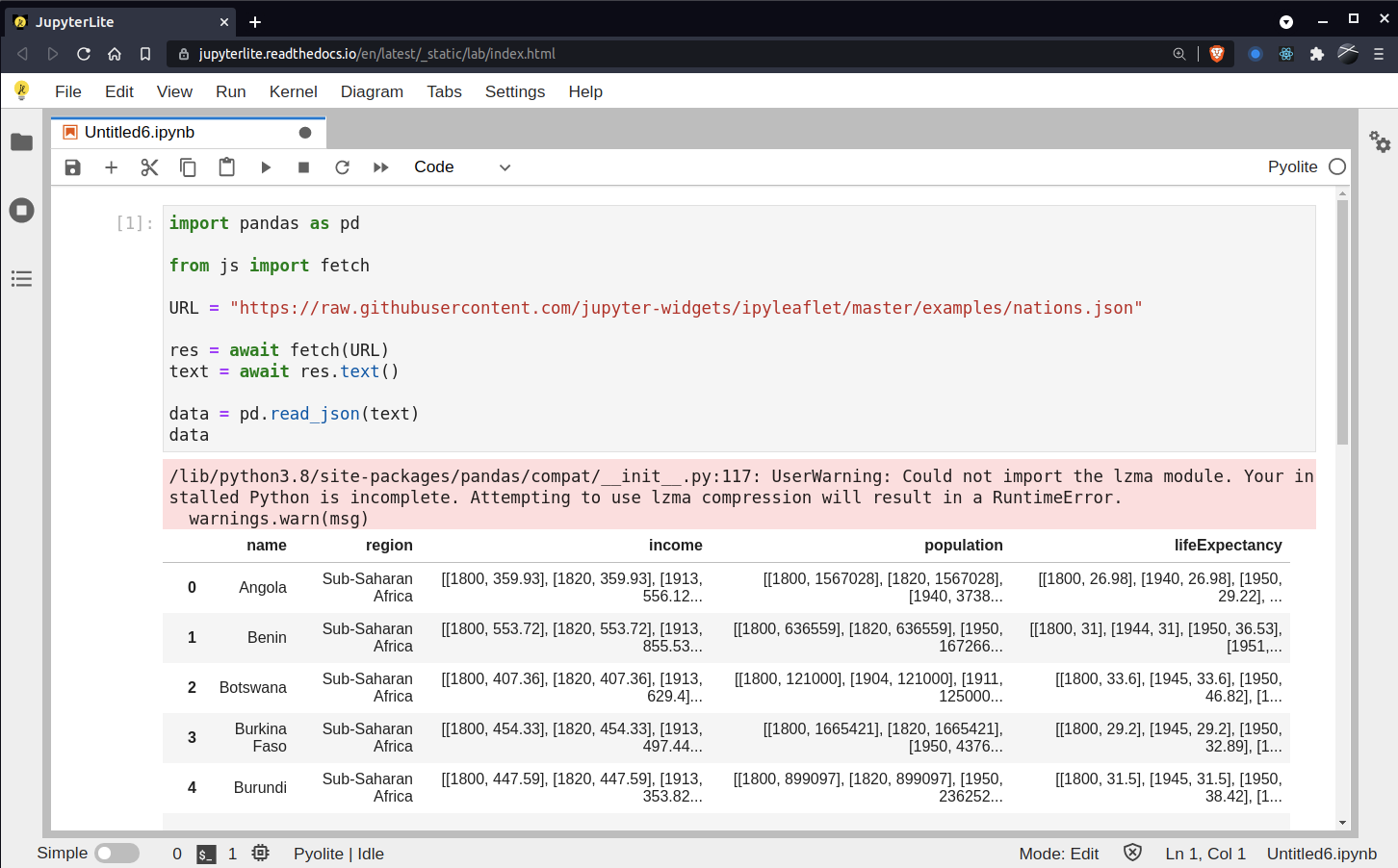Screen dimensions: 1398x868
Task: Reload the current page
Action: tap(84, 54)
